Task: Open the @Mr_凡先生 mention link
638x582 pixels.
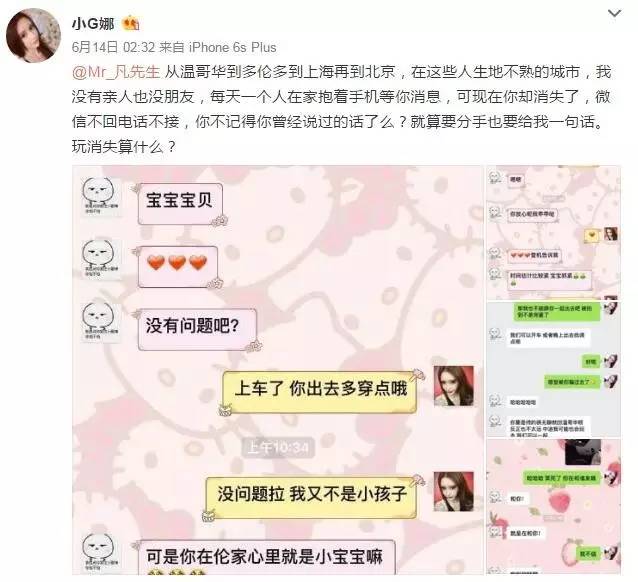Action: point(116,72)
